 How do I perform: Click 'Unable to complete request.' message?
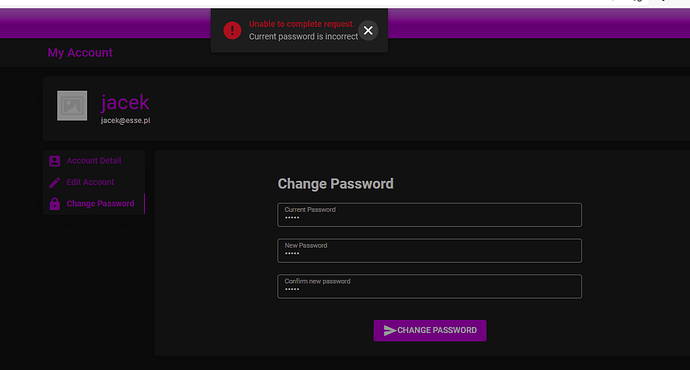(x=302, y=24)
